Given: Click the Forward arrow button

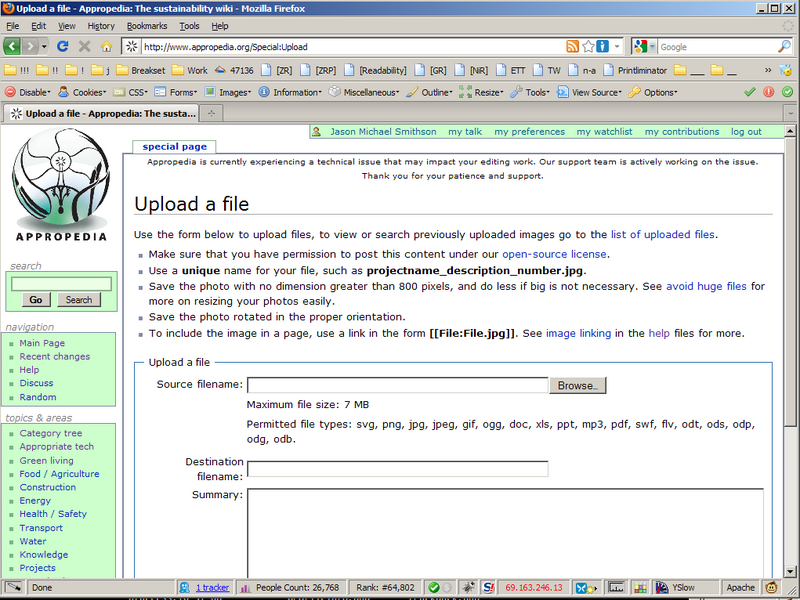Looking at the screenshot, I should coord(31,46).
